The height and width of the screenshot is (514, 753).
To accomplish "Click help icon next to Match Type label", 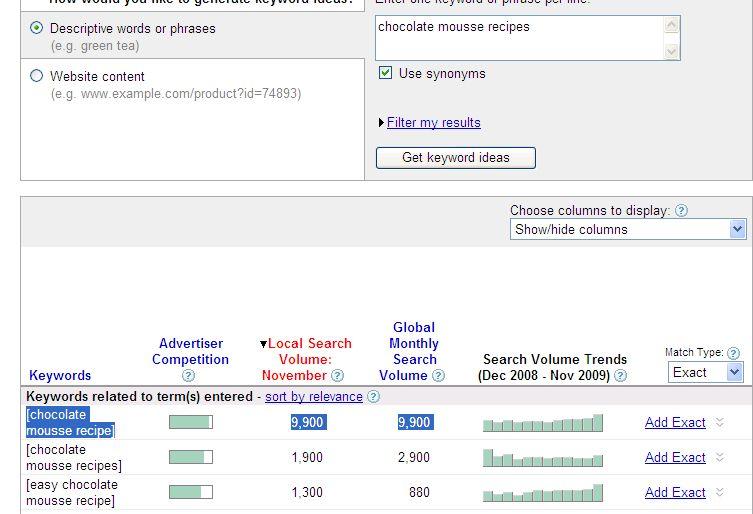I will coord(734,353).
